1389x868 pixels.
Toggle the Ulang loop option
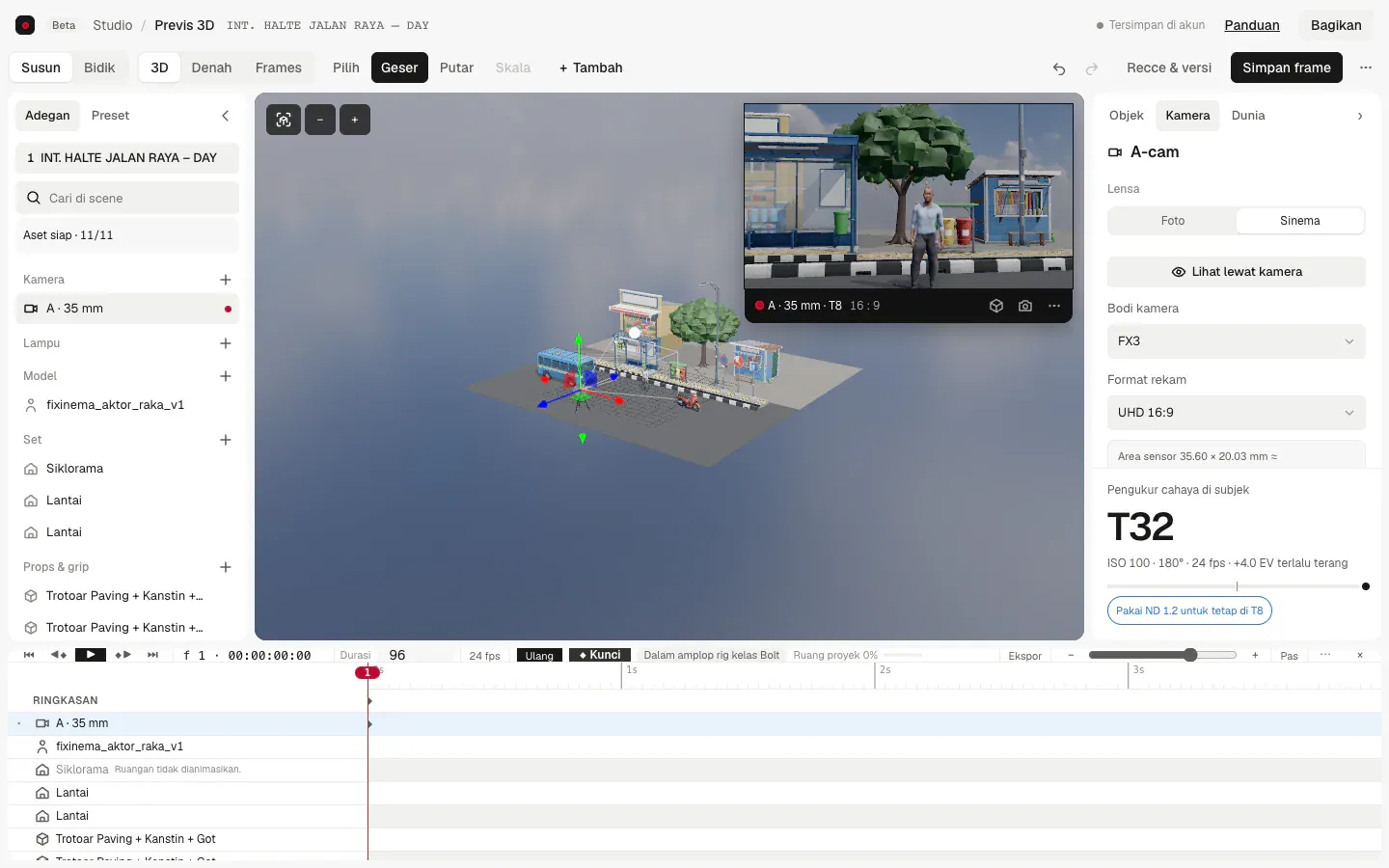[539, 656]
